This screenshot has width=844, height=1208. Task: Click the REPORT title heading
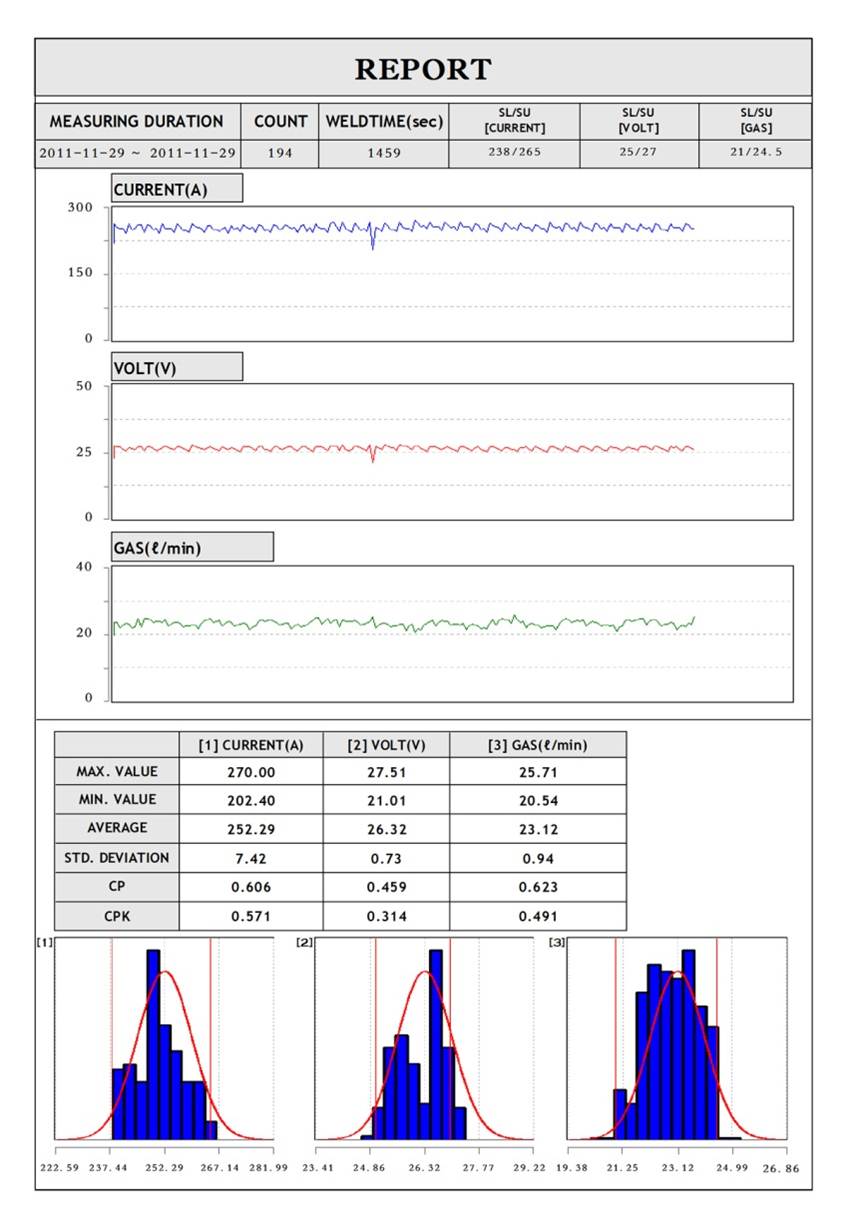click(423, 69)
